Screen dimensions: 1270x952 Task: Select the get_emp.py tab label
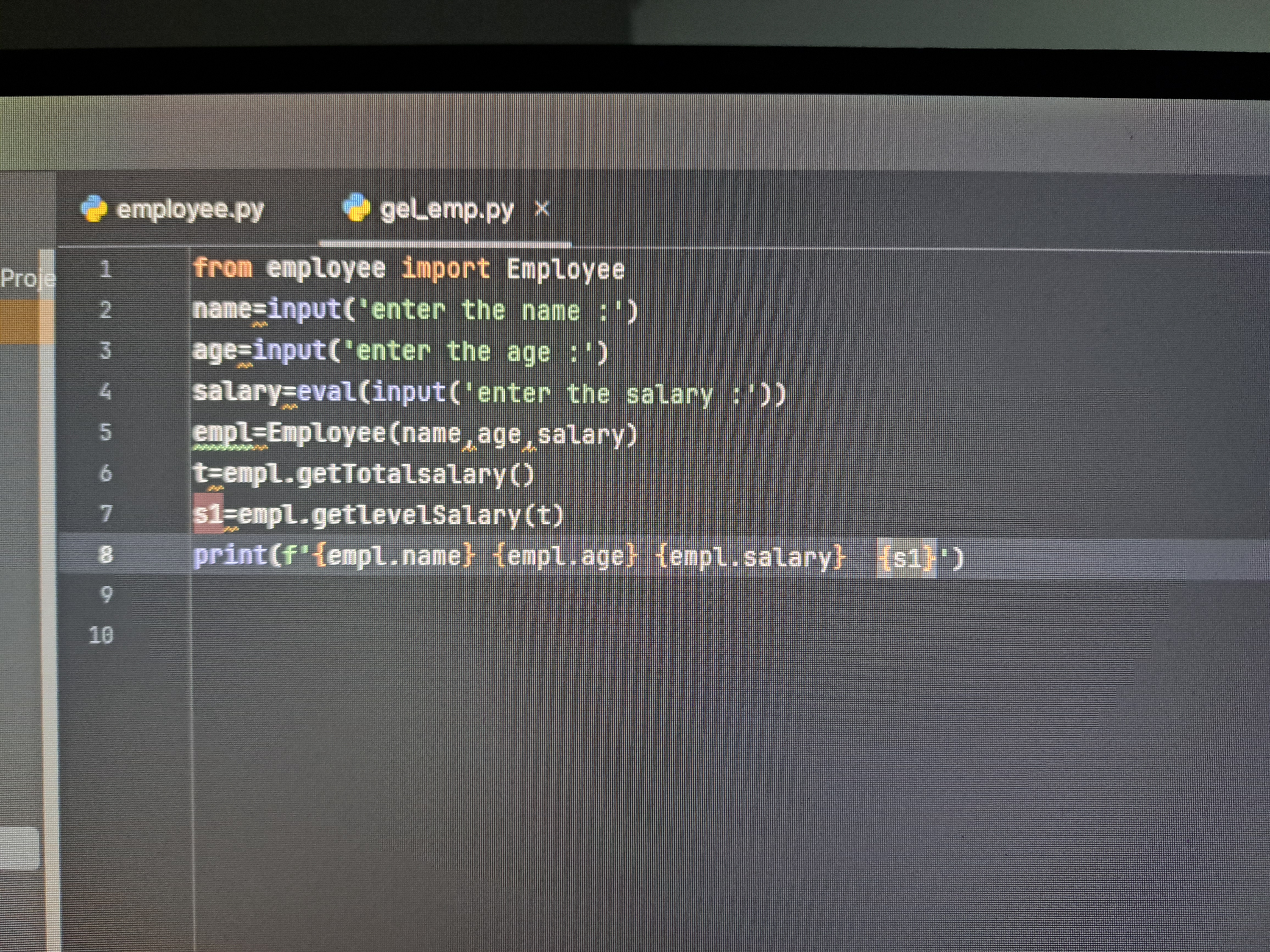[x=446, y=210]
